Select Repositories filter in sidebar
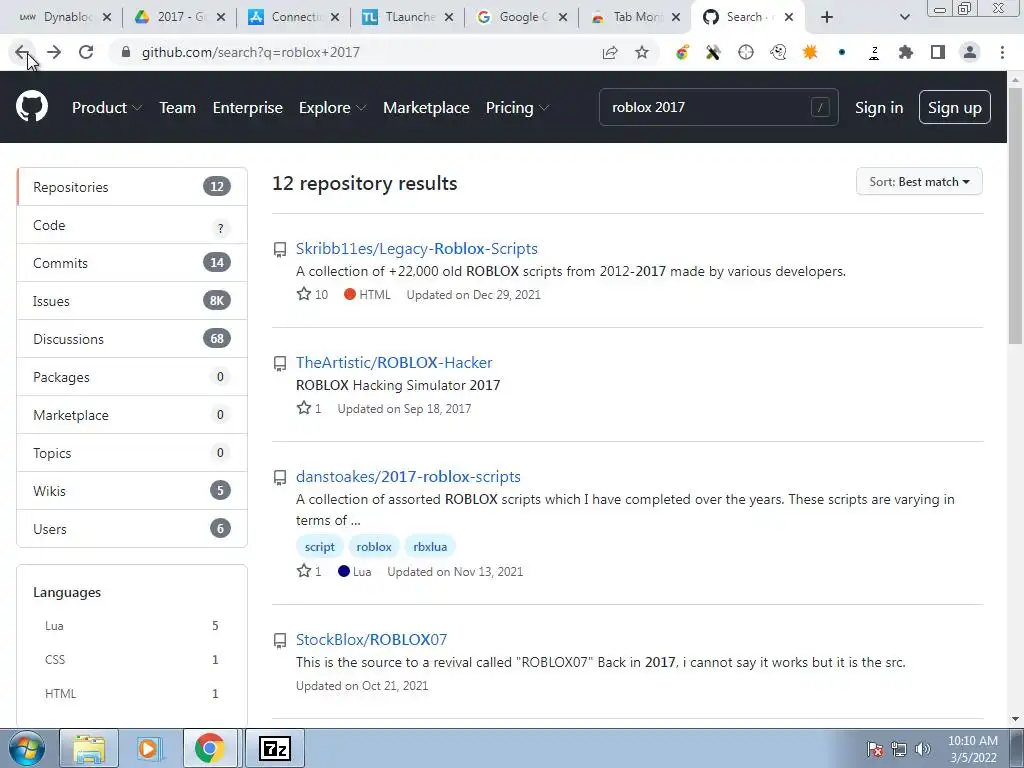Viewport: 1024px width, 768px height. [132, 187]
